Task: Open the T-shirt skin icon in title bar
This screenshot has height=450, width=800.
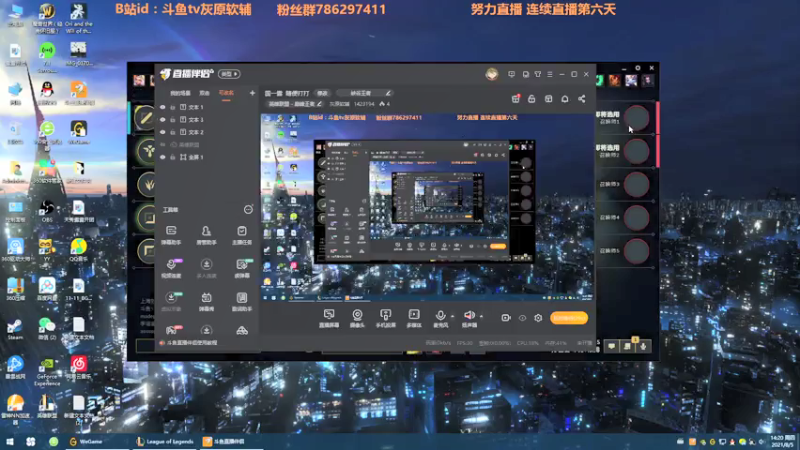Action: tap(538, 74)
